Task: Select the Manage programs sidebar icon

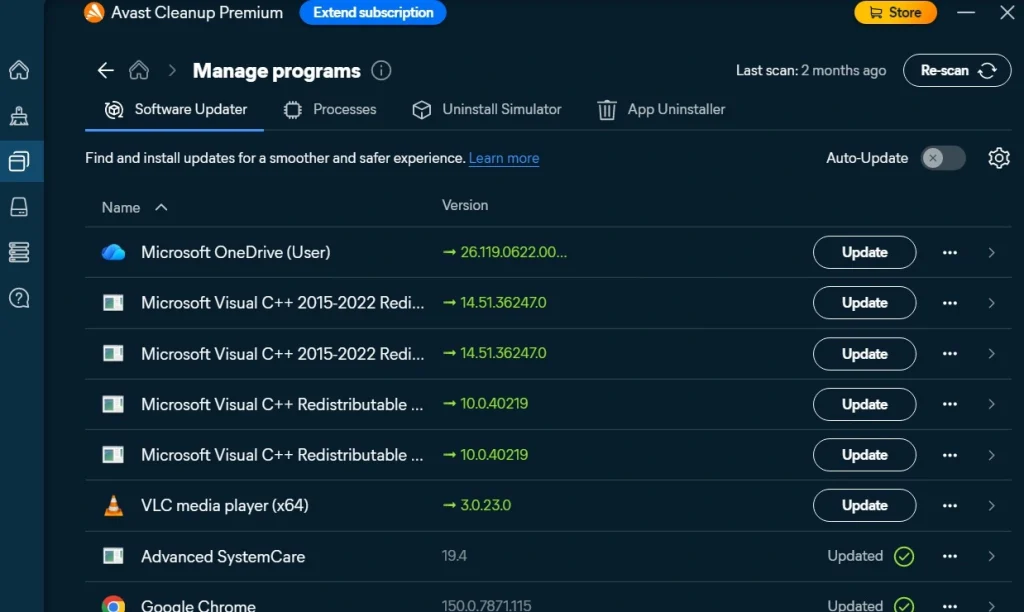Action: point(19,161)
